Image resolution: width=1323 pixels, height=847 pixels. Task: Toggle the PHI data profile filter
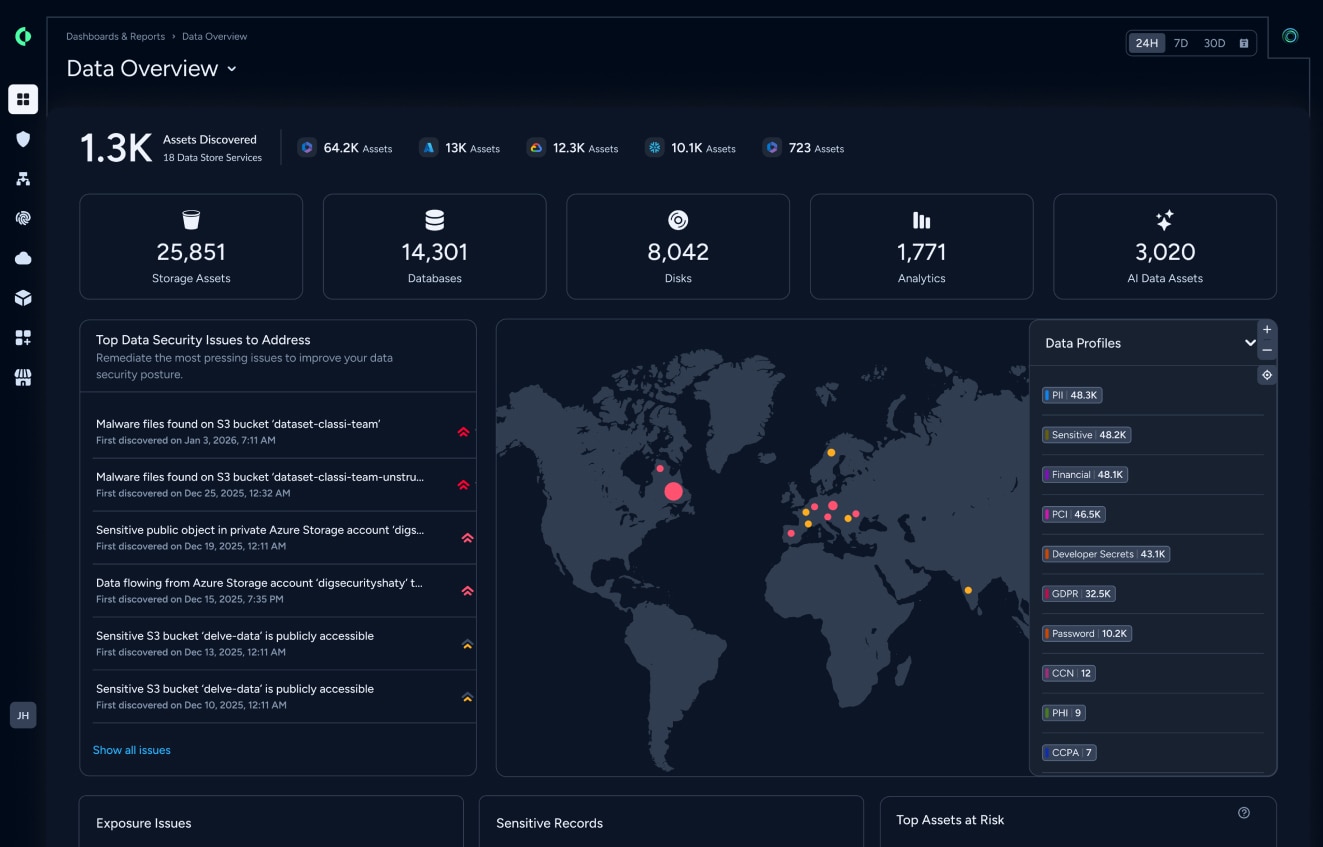pyautogui.click(x=1066, y=712)
